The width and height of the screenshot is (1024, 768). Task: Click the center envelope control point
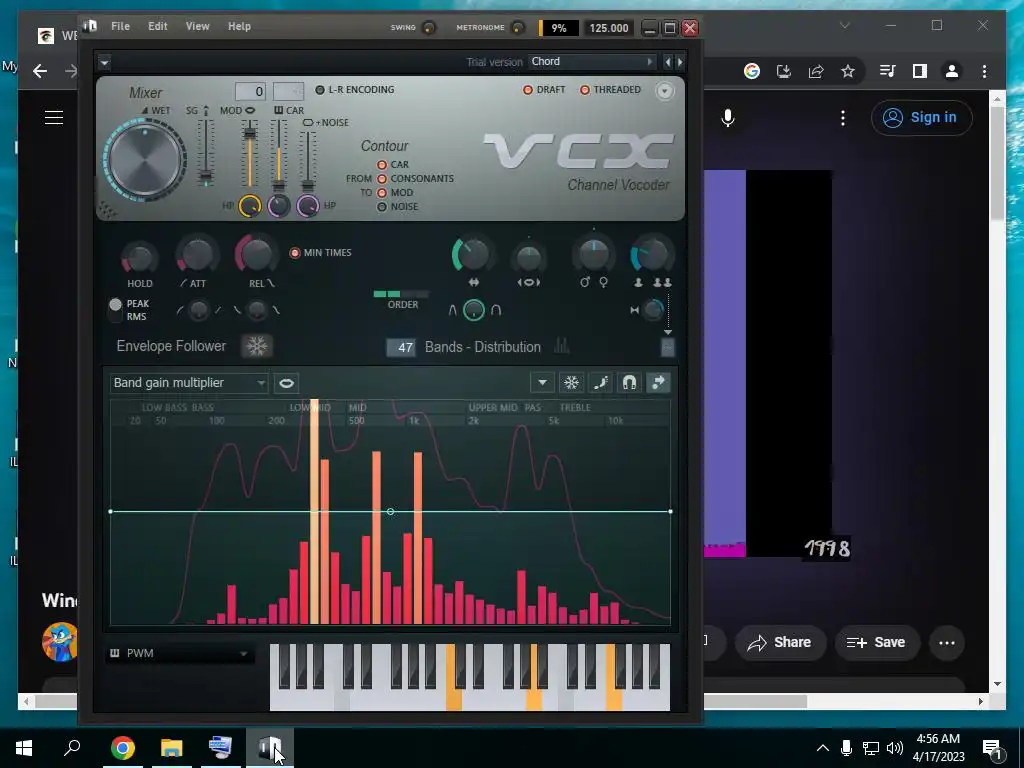click(x=391, y=511)
